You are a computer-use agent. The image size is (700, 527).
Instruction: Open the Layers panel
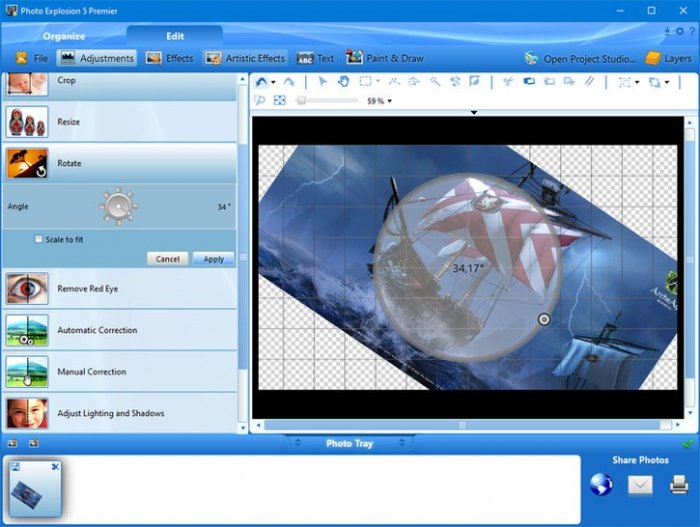pos(668,59)
